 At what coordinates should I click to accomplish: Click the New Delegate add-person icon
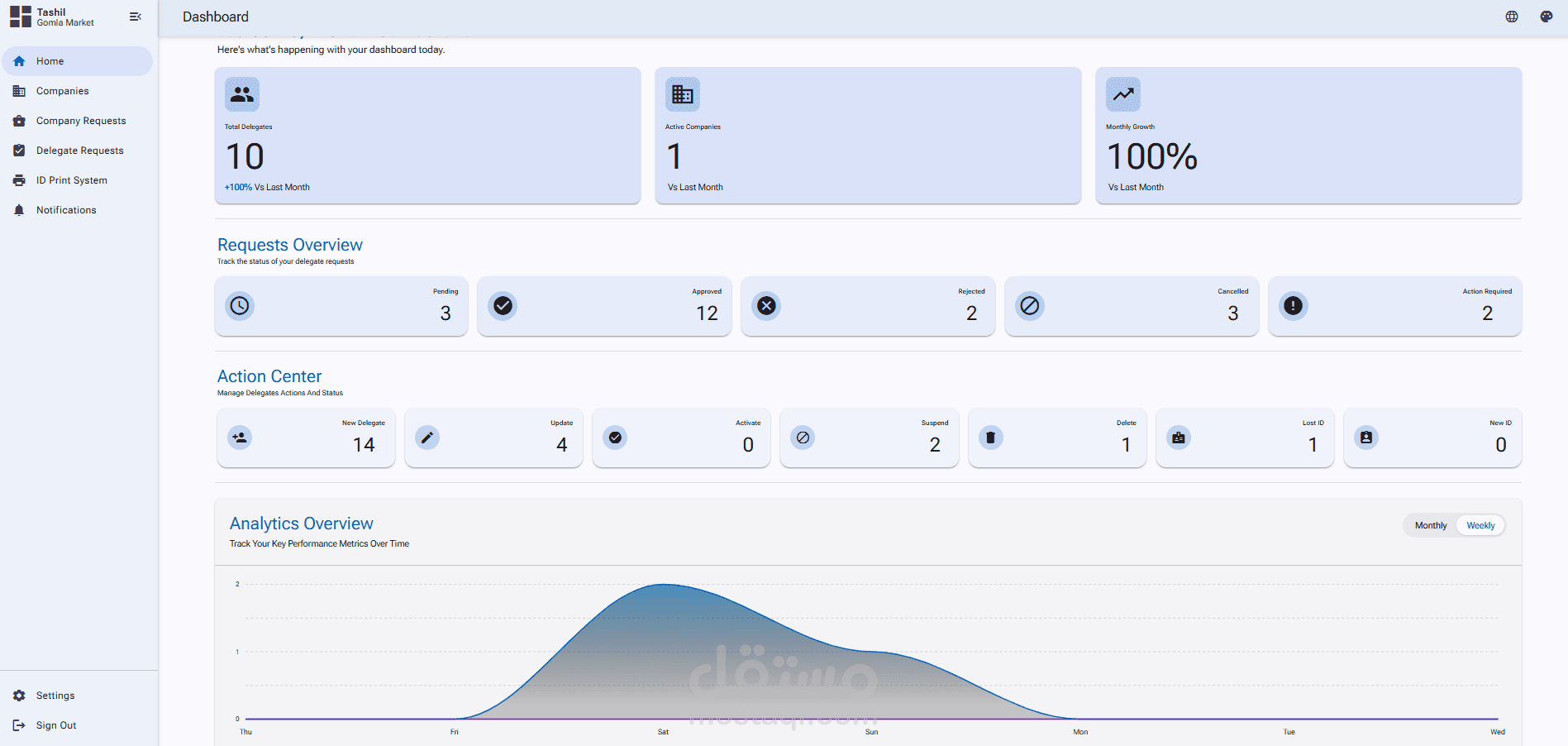(240, 438)
